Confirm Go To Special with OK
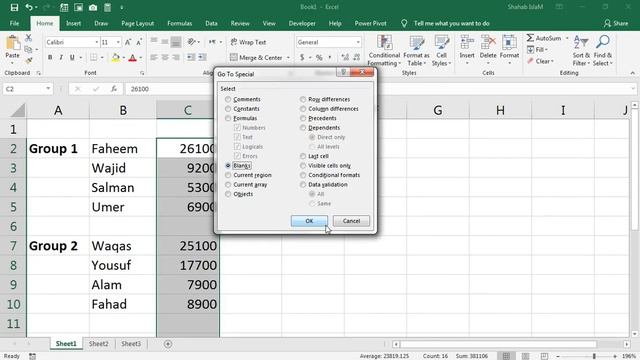Viewport: 640px width, 360px height. click(309, 221)
